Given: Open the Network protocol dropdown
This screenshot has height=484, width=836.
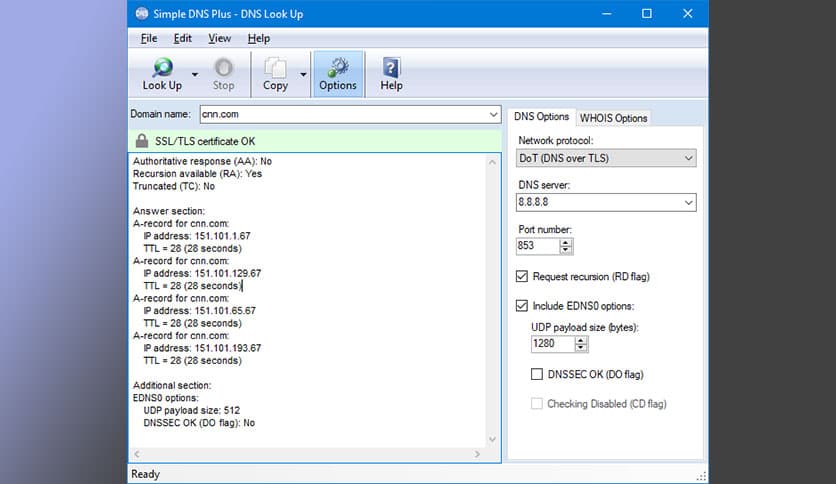Looking at the screenshot, I should [x=688, y=158].
